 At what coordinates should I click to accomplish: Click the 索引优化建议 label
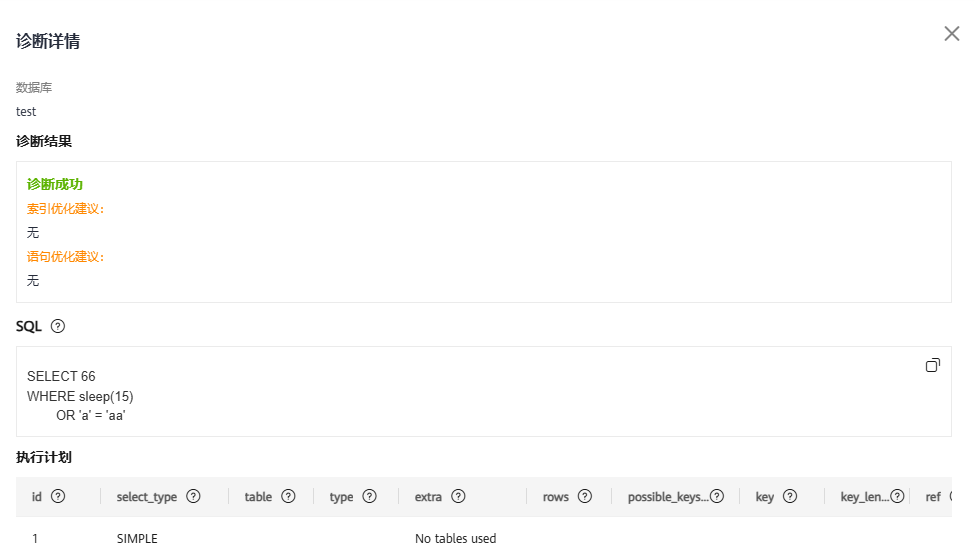click(65, 208)
